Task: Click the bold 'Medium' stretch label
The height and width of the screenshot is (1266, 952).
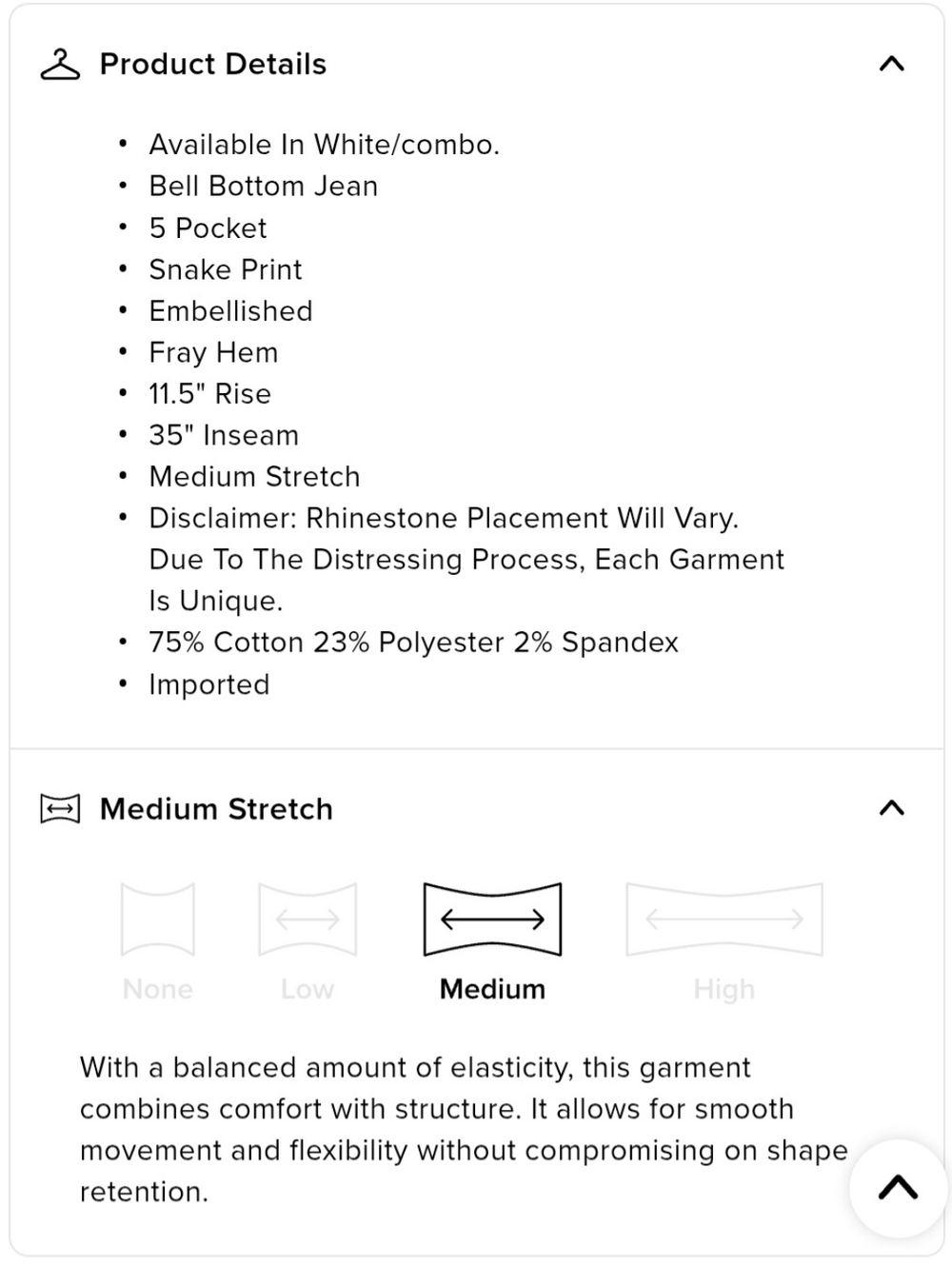Action: [492, 989]
